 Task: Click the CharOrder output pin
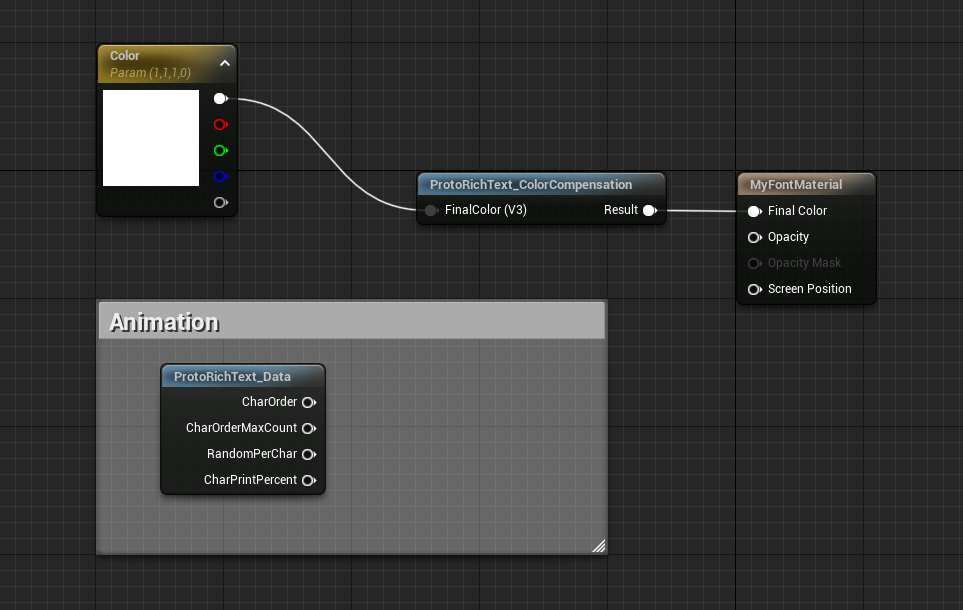coord(309,402)
